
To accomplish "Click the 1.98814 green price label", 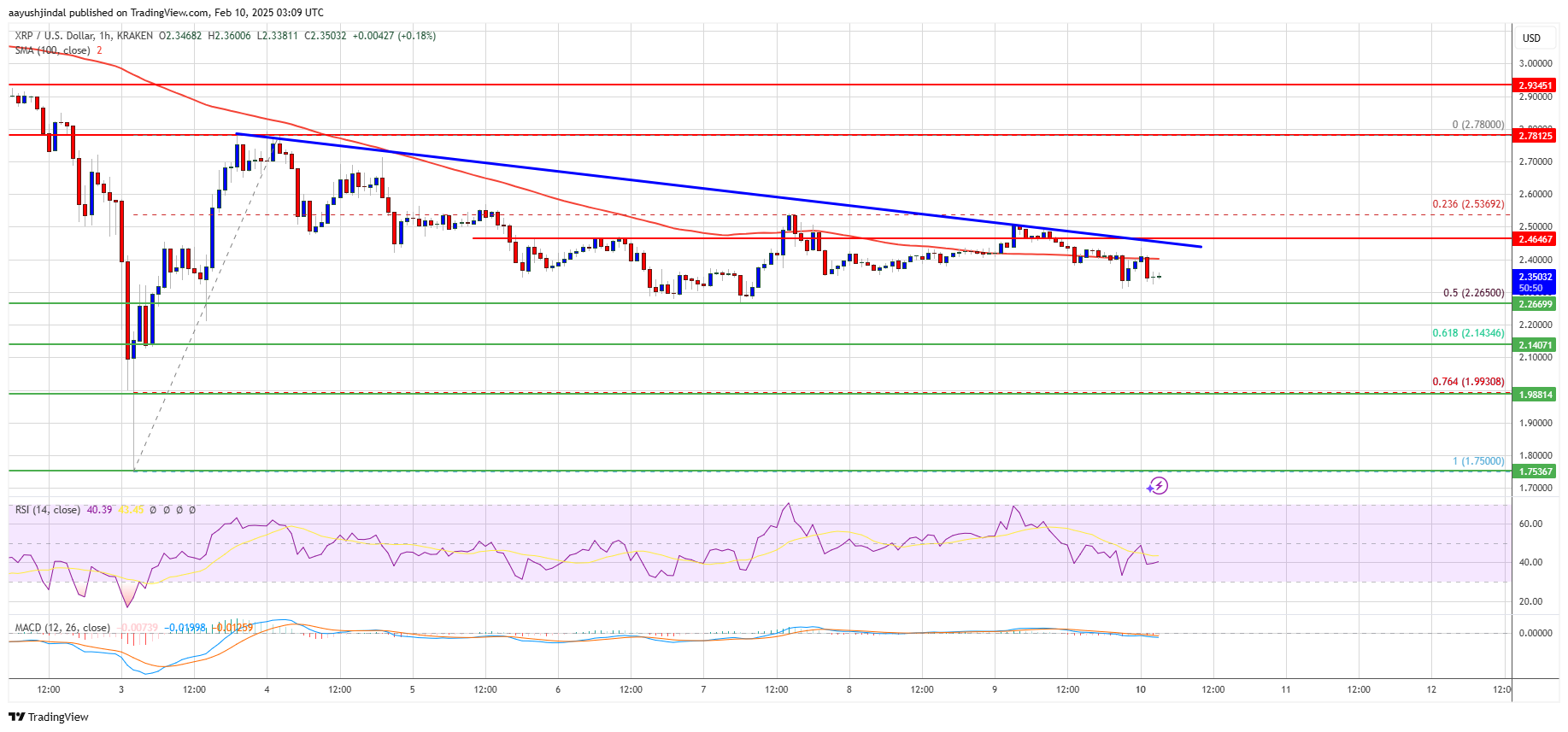I will pyautogui.click(x=1535, y=395).
